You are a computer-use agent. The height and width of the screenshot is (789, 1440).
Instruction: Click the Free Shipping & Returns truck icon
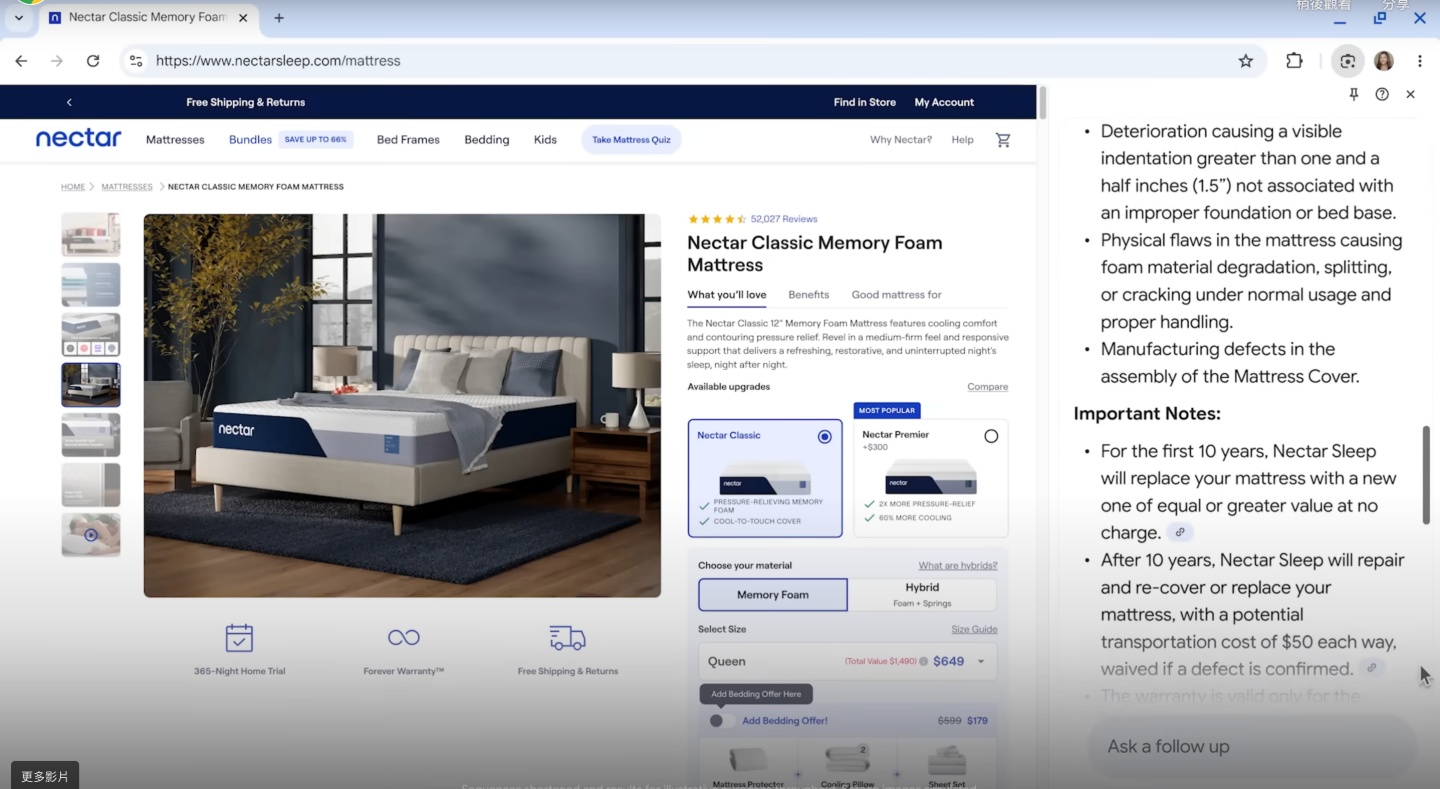click(567, 638)
